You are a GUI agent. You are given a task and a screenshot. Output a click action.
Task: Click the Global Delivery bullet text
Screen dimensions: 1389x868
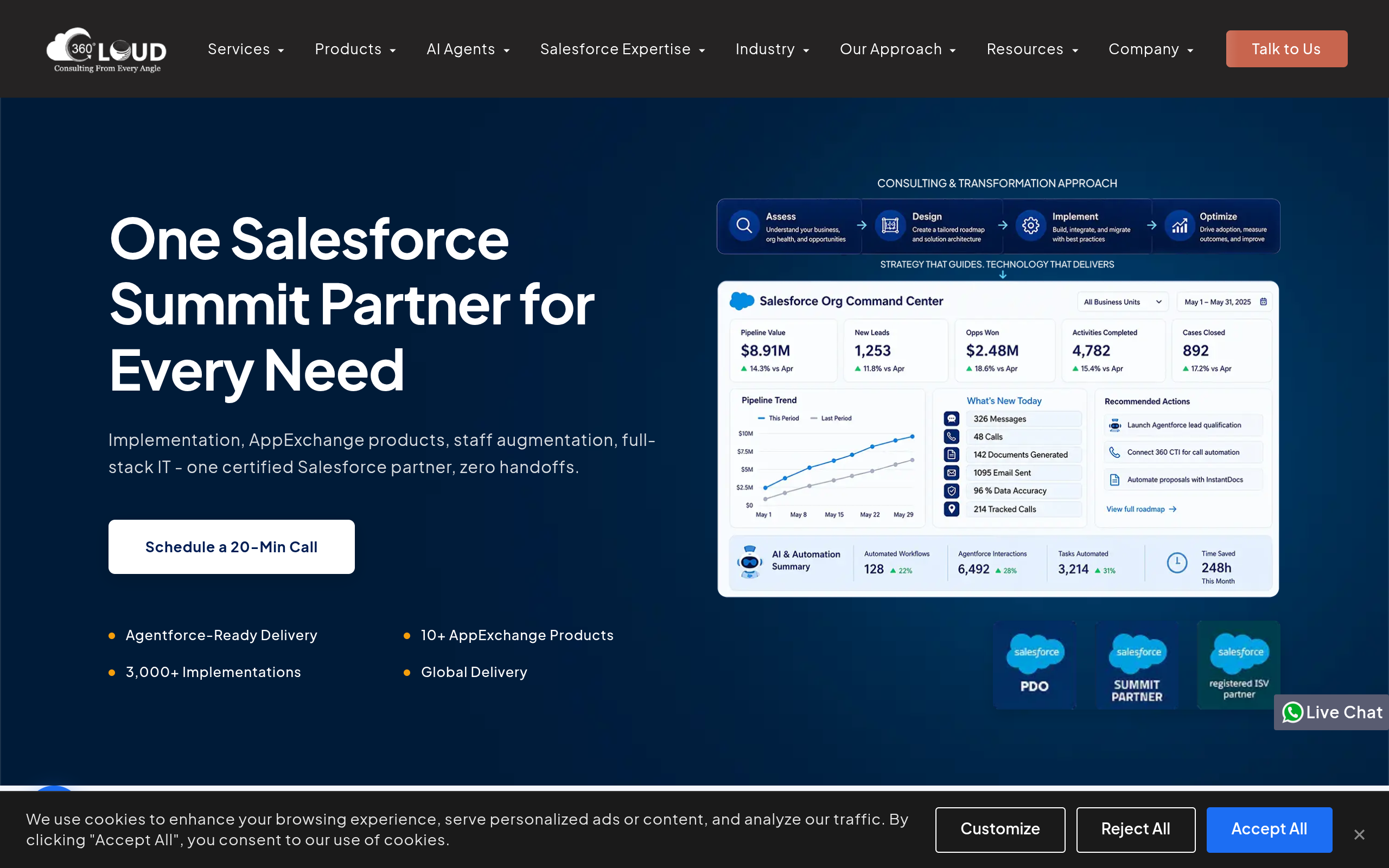474,672
